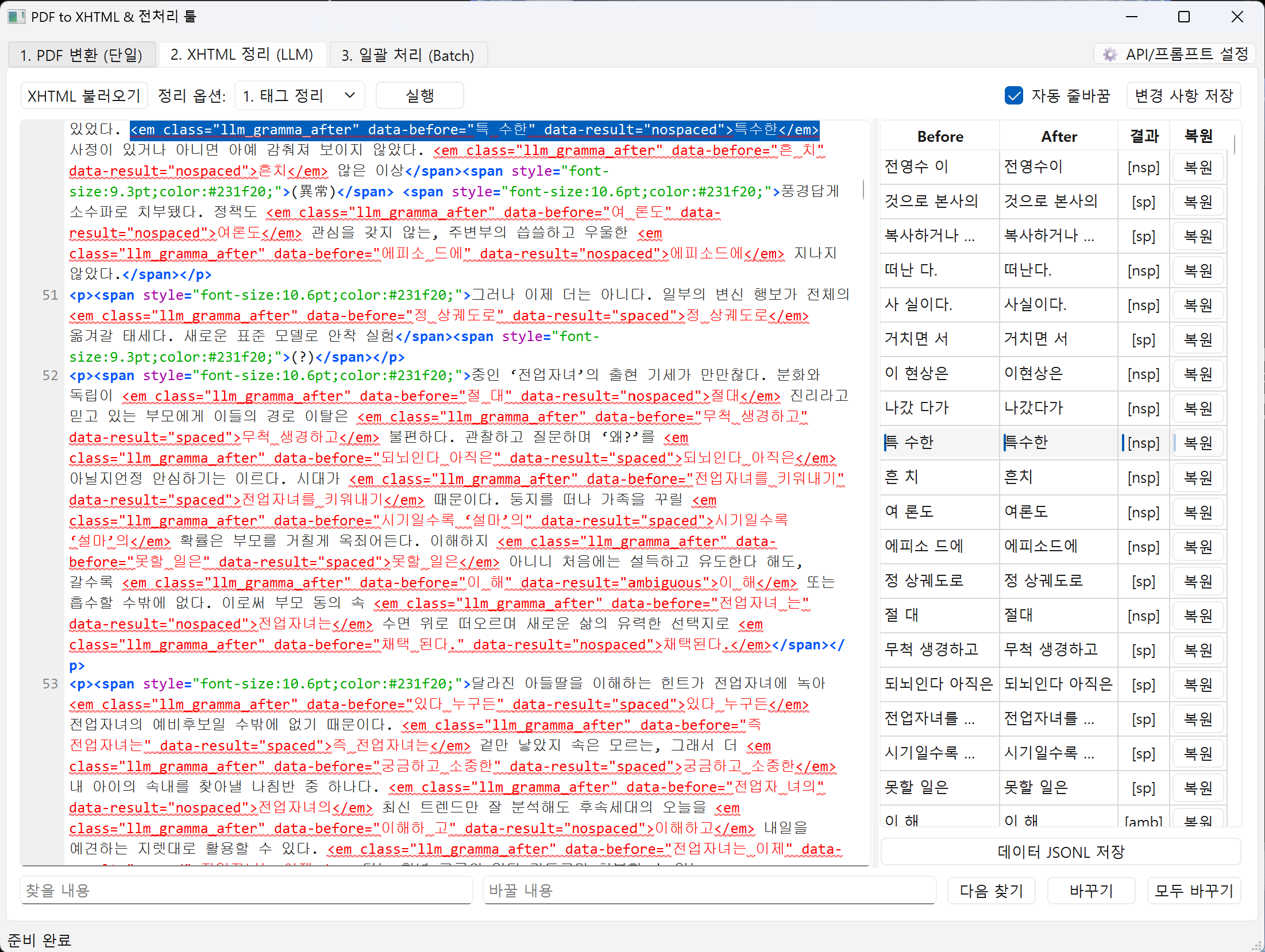Click the app icon in the title bar
Screen dimensions: 1265x952
(16, 17)
